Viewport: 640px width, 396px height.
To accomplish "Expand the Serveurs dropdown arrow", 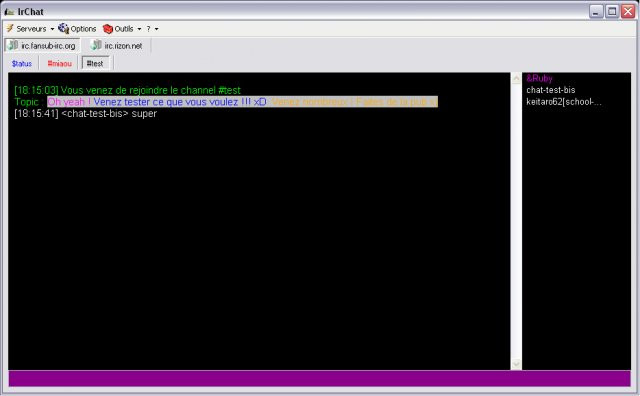I will click(x=52, y=29).
